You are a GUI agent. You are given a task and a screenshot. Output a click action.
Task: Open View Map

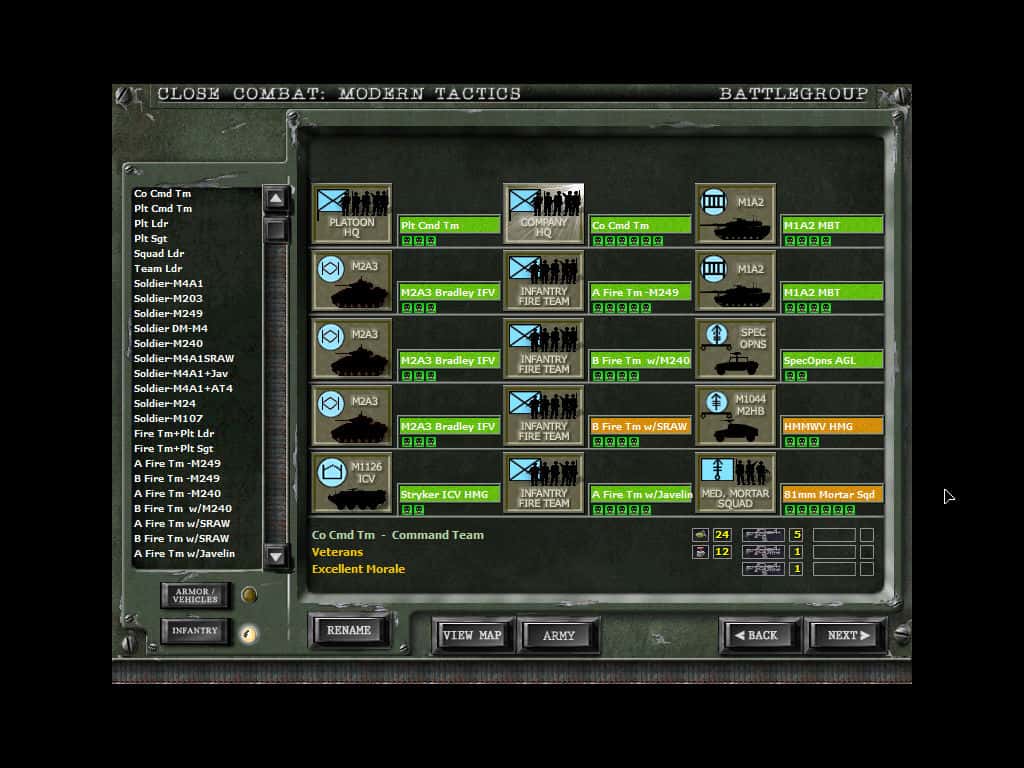472,635
